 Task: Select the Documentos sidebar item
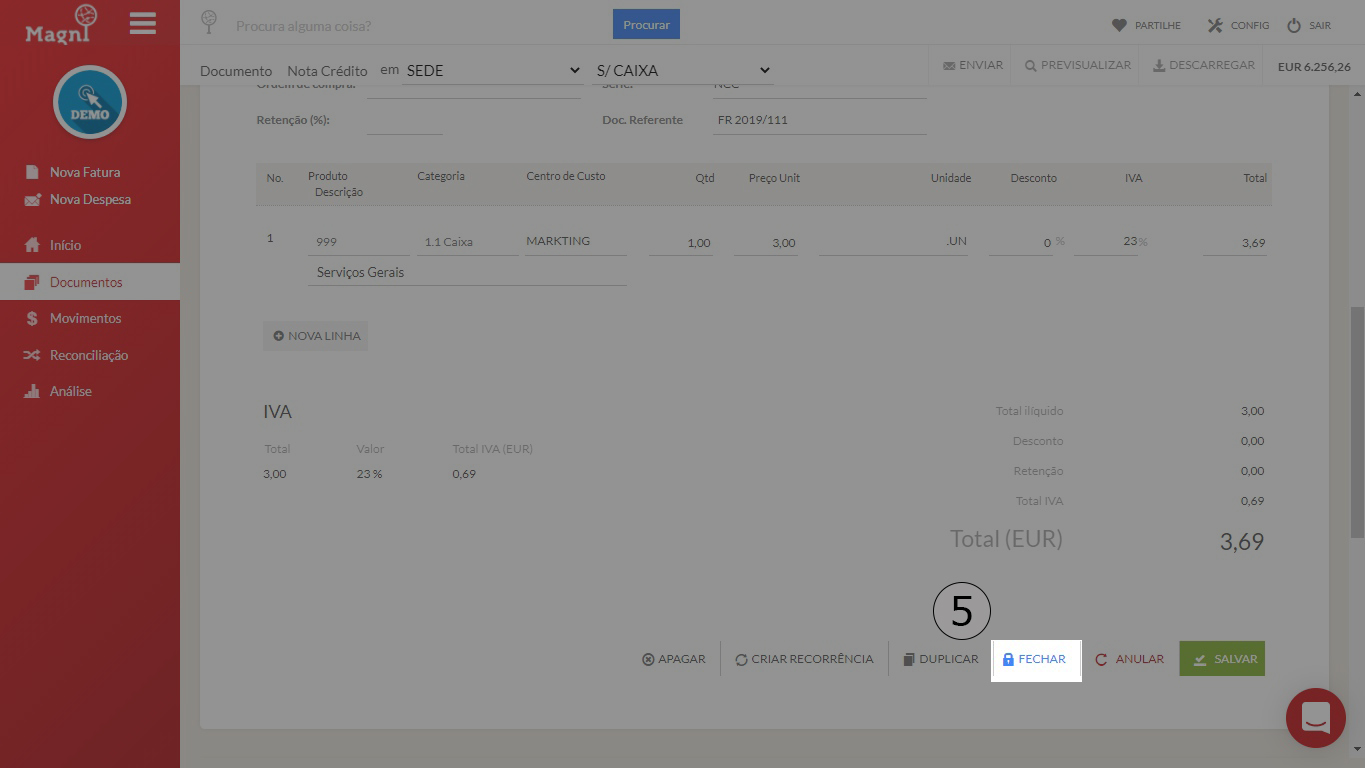pos(90,282)
